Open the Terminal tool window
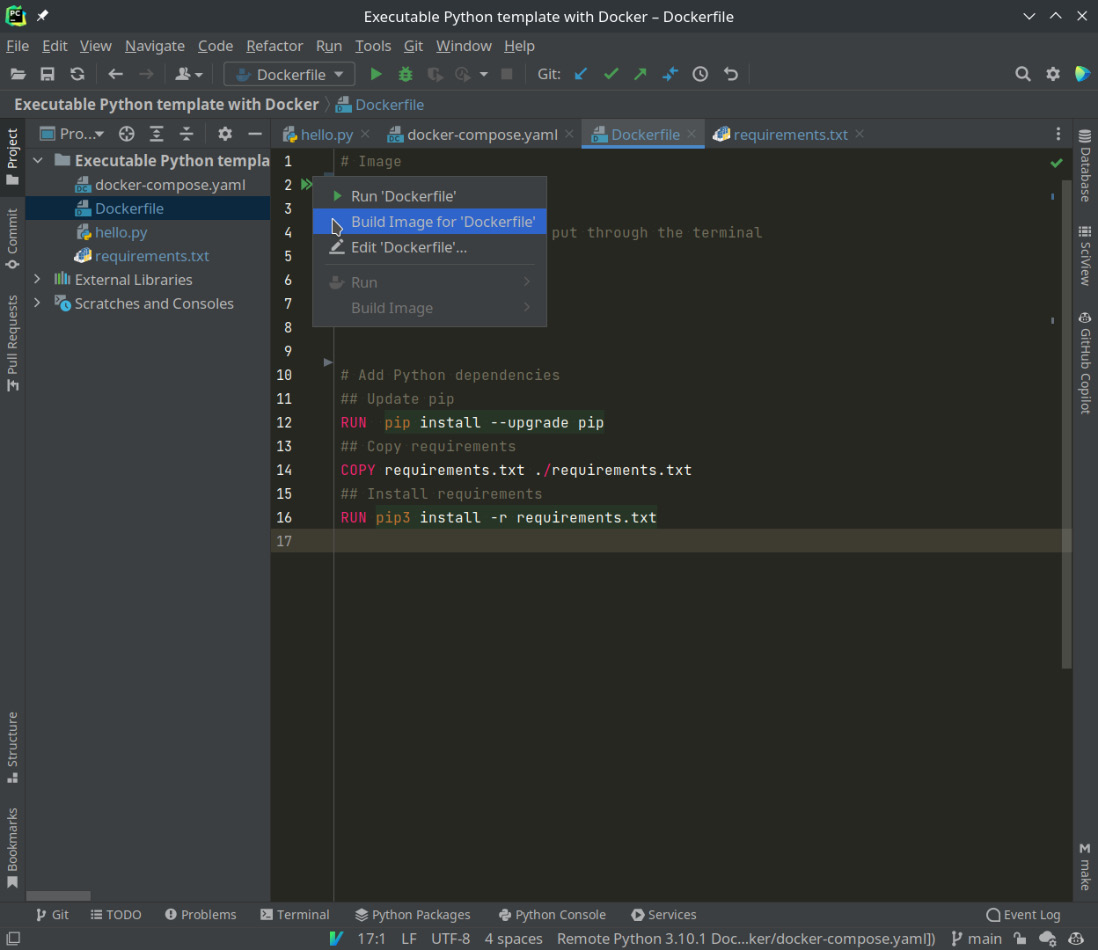The width and height of the screenshot is (1098, 950). [x=295, y=914]
